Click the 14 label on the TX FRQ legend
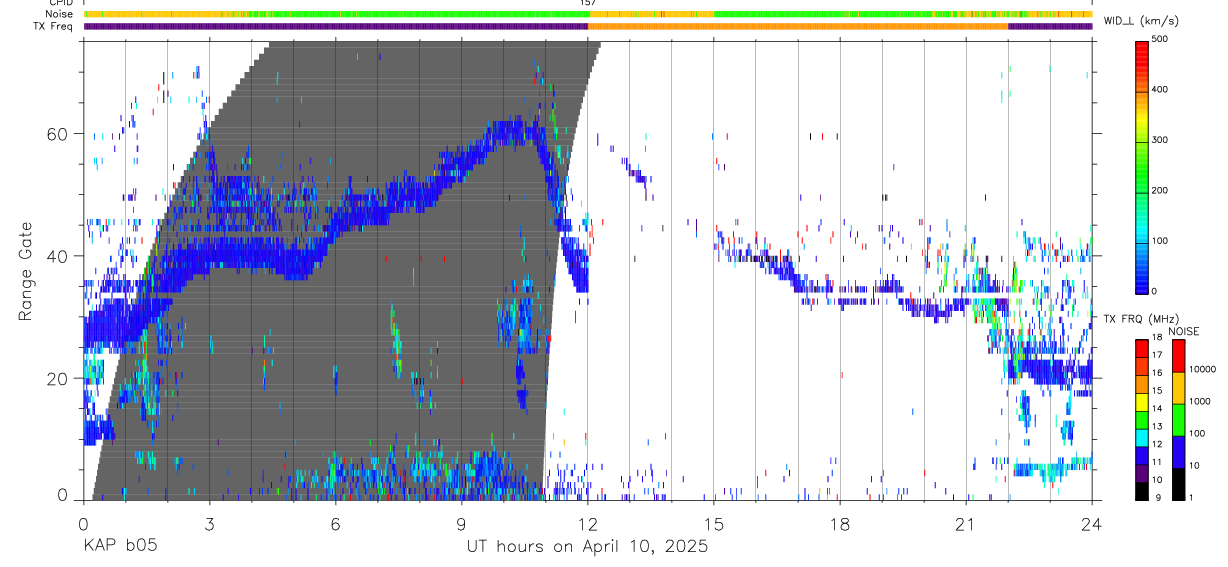This screenshot has height=567, width=1228. pos(1157,408)
